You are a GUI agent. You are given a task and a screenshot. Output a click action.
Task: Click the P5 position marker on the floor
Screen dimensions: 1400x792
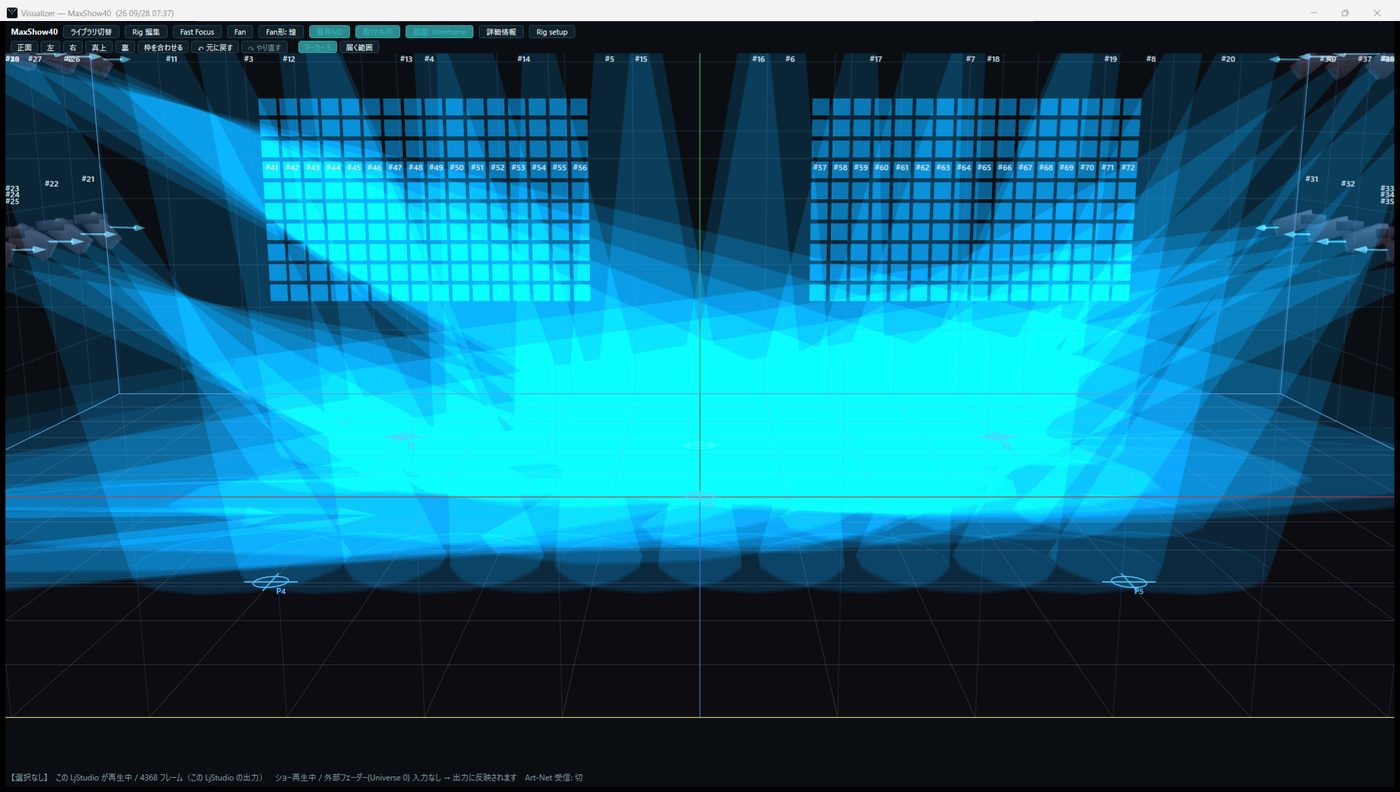coord(1127,582)
